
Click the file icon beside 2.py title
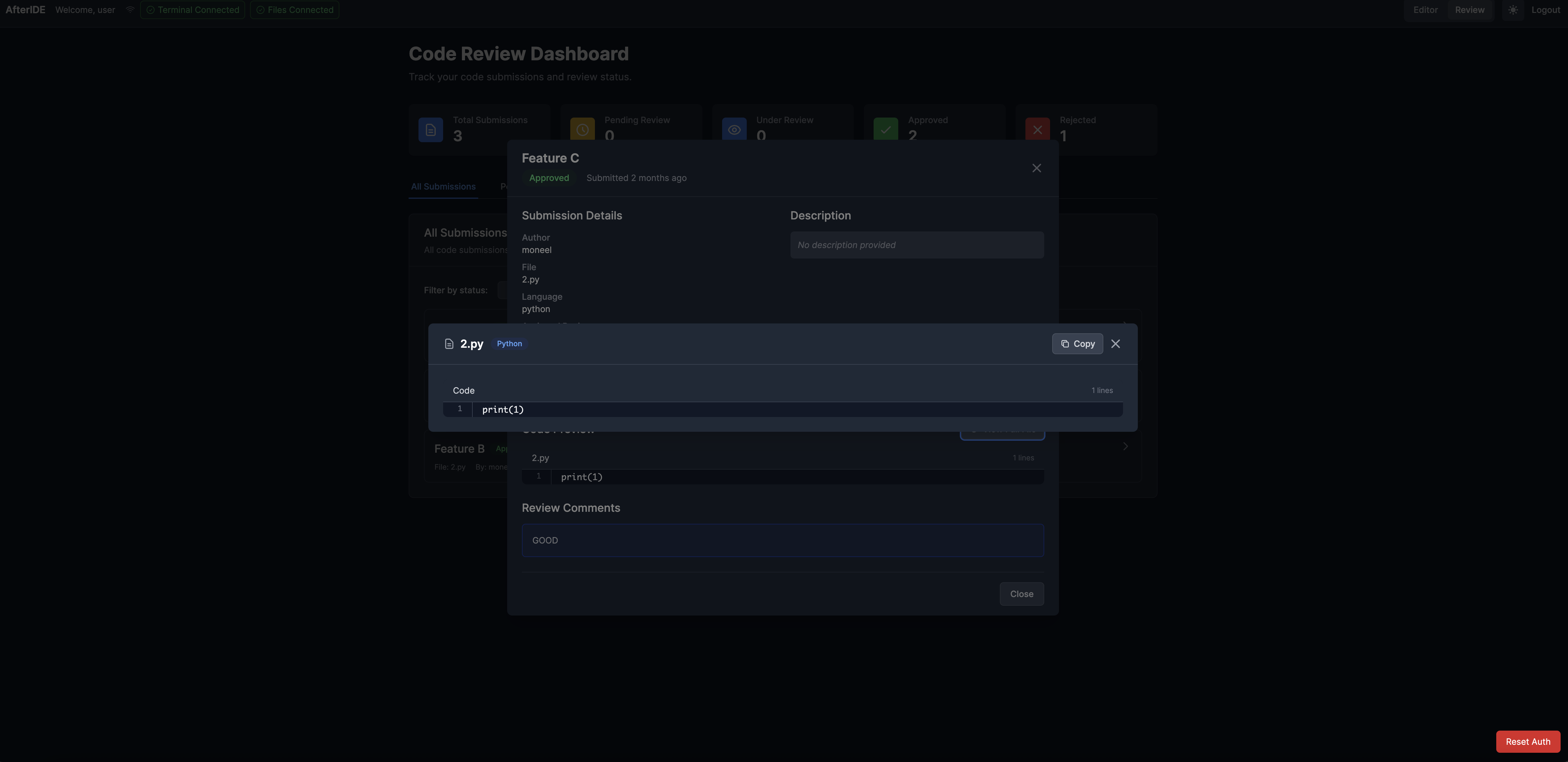pyautogui.click(x=449, y=344)
